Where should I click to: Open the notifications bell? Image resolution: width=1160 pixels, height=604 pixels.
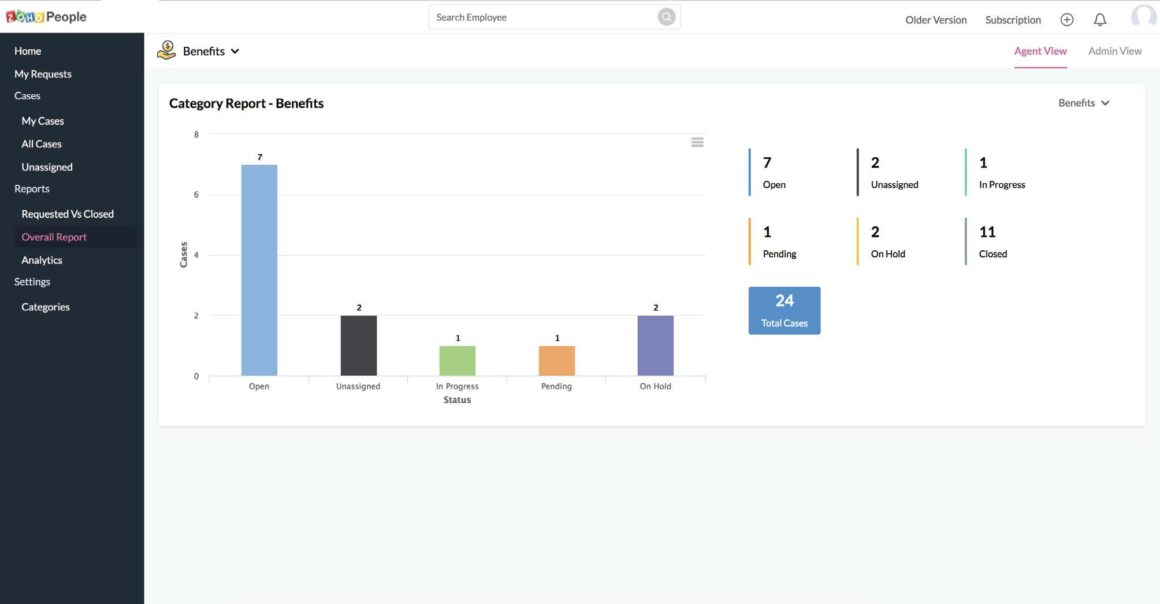pyautogui.click(x=1100, y=20)
